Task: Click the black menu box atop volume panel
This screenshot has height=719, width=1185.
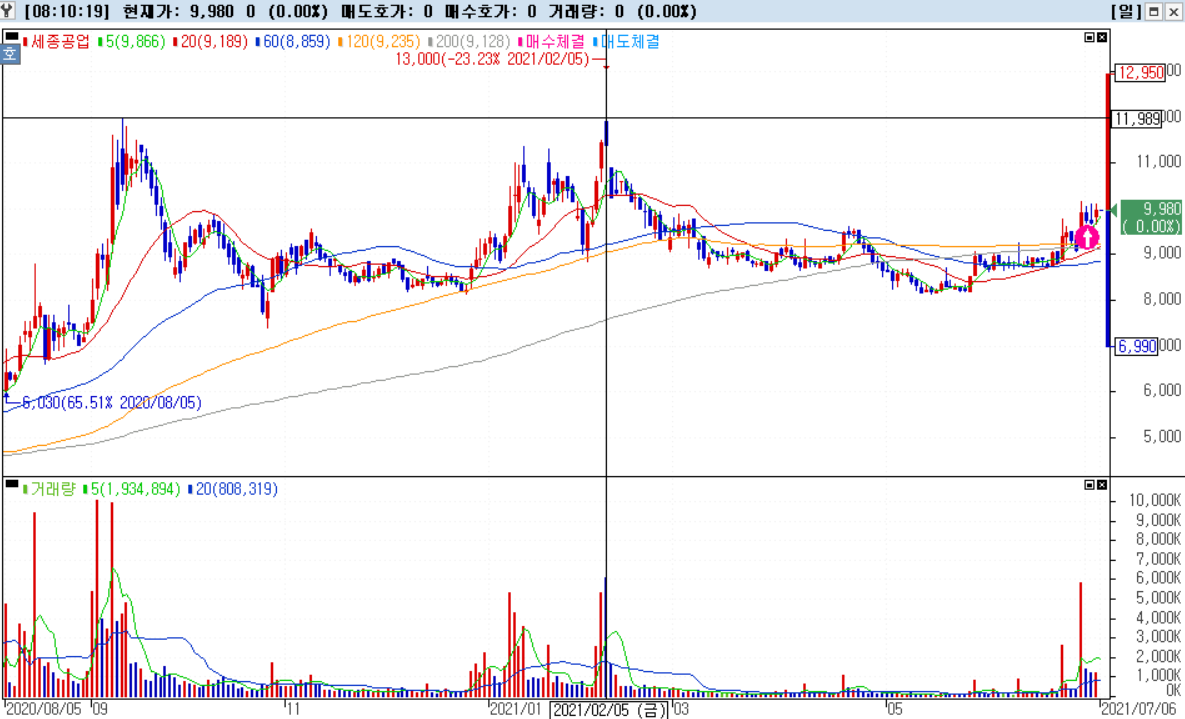Action: point(12,483)
